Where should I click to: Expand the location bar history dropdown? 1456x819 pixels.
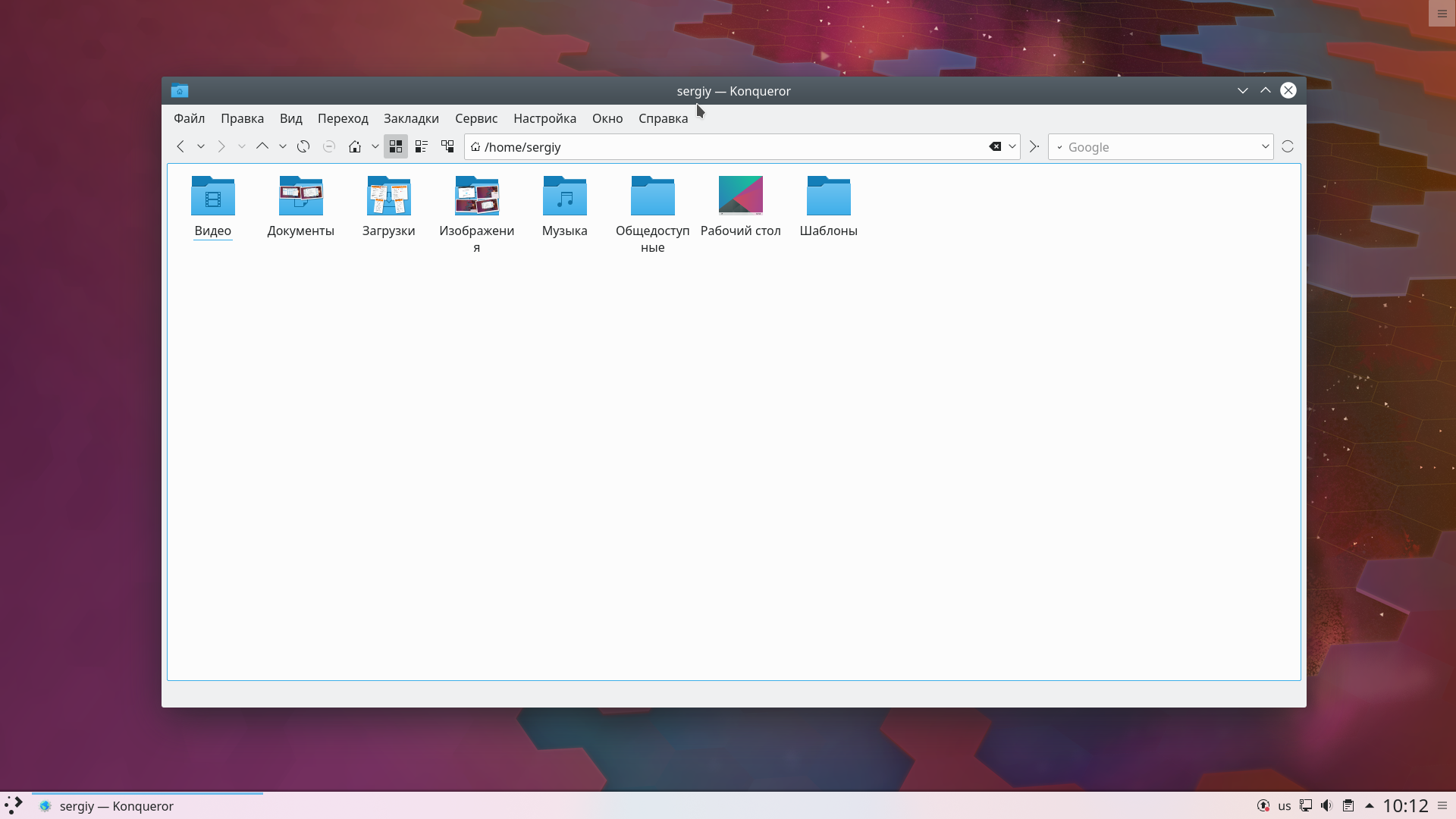[1012, 146]
